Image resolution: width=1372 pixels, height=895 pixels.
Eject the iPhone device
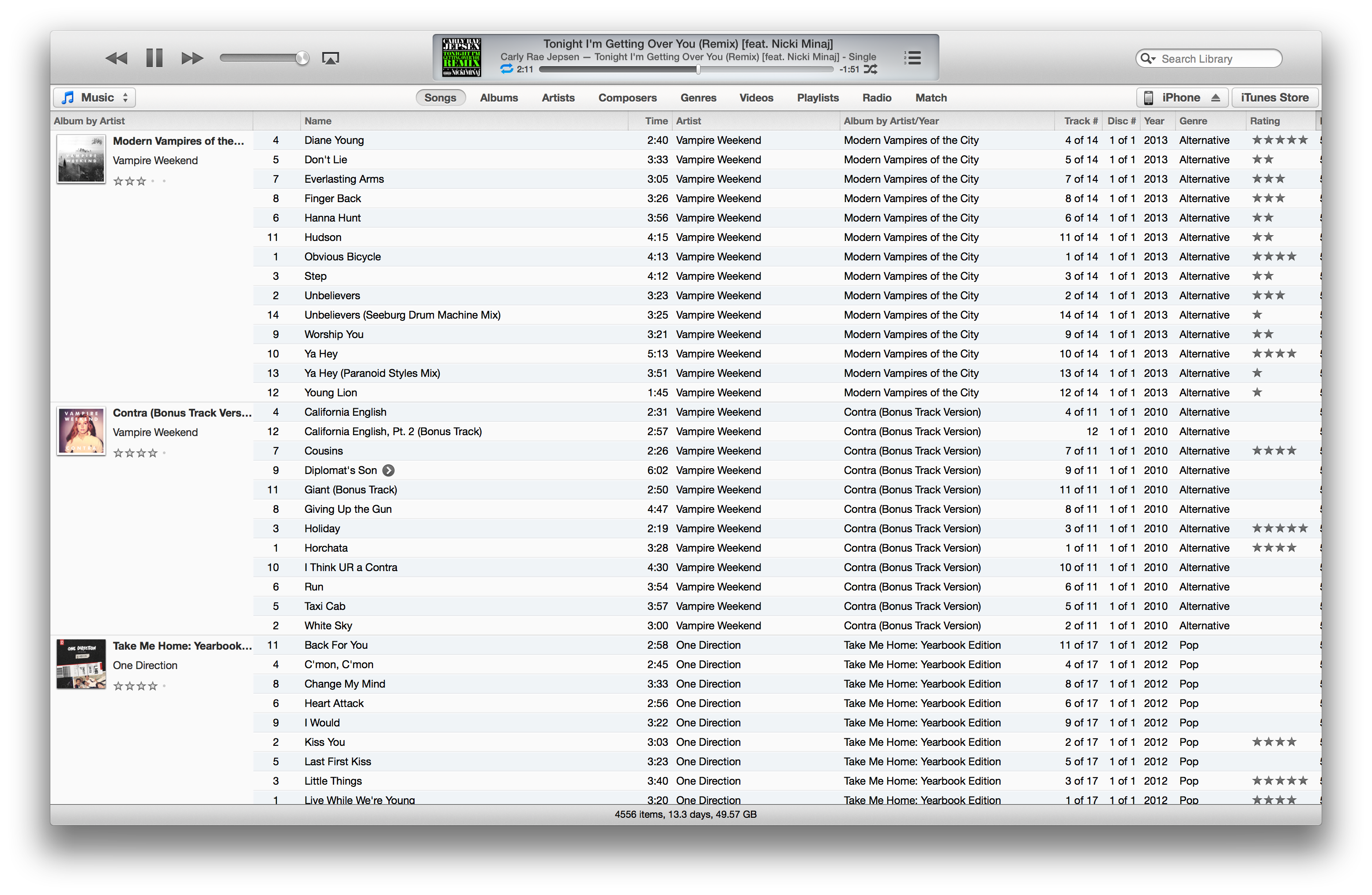[1216, 98]
